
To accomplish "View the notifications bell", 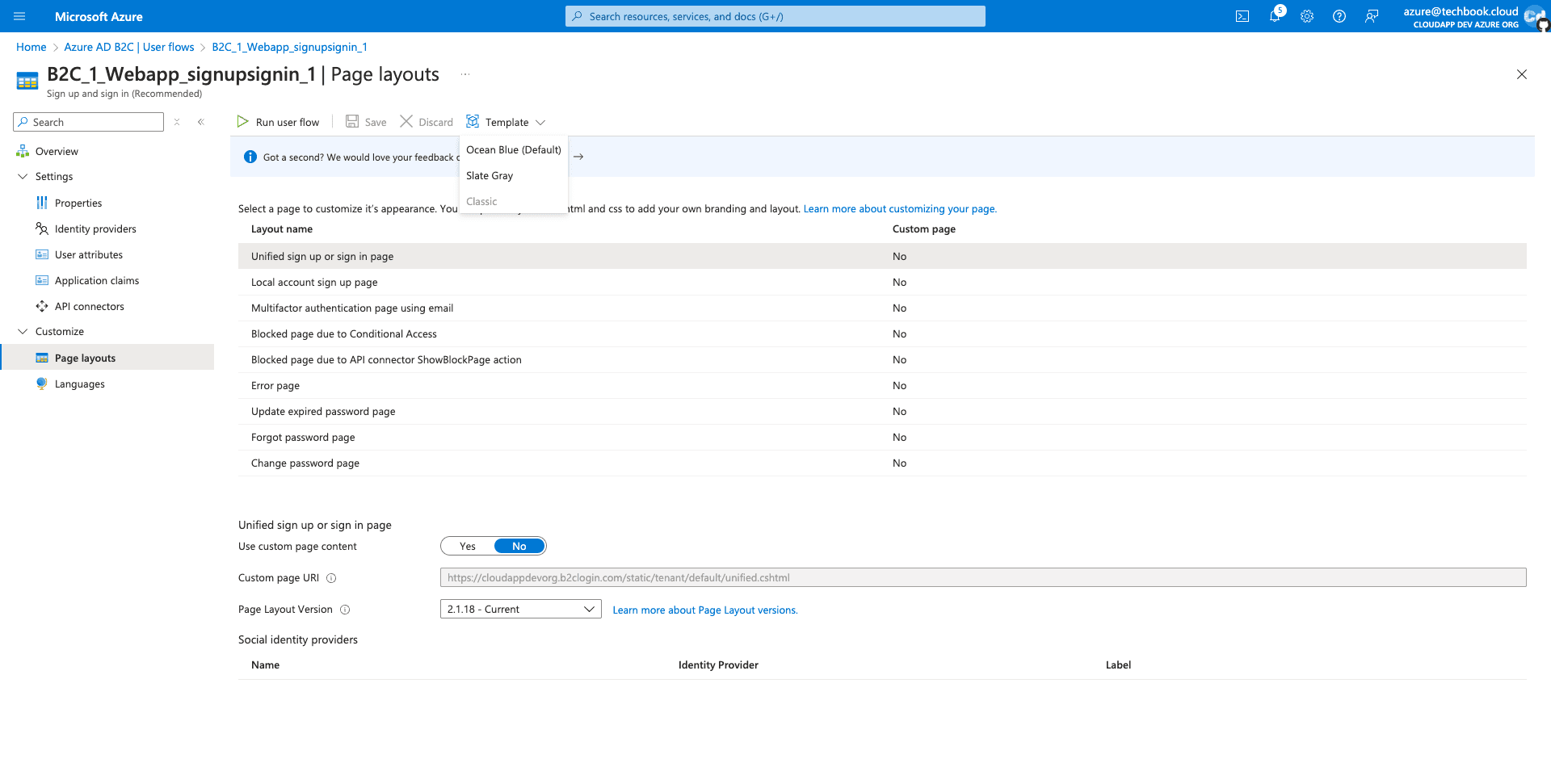I will (x=1275, y=16).
